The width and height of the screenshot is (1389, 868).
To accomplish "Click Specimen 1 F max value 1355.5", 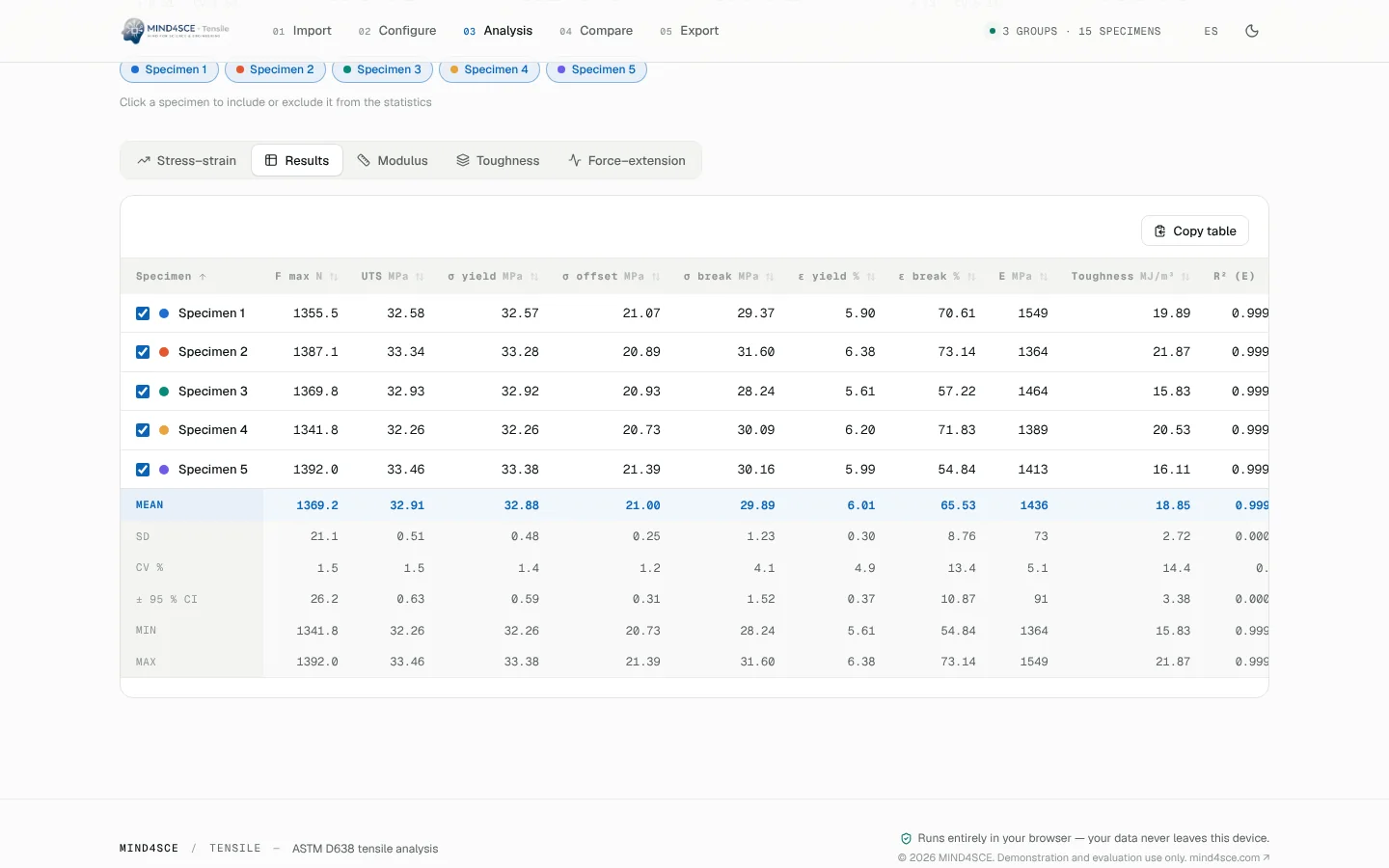I will pos(315,313).
